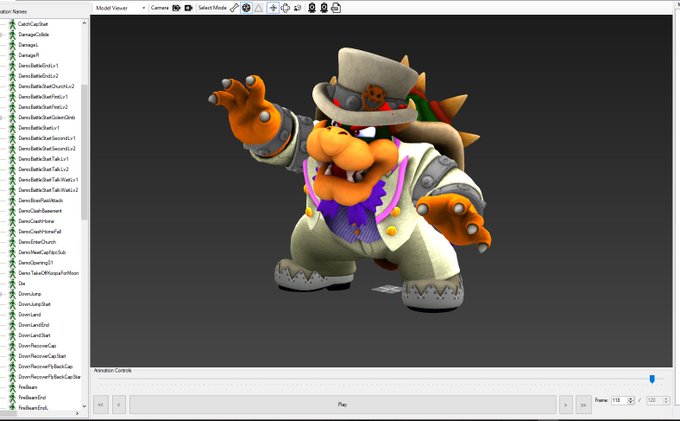
Task: Toggle the round mesh select mode icon
Action: click(x=246, y=8)
